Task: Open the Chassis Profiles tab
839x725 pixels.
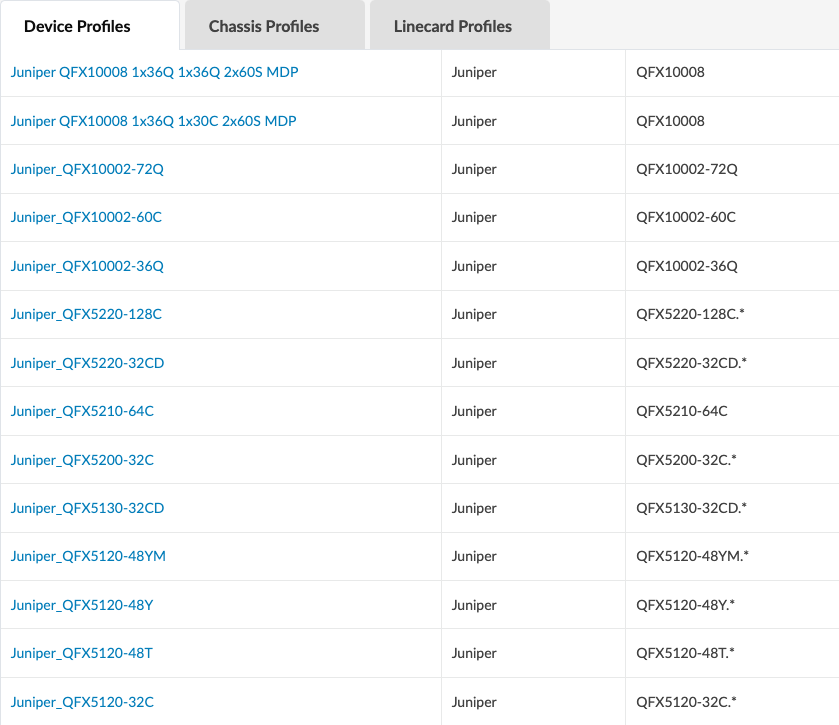Action: [x=264, y=26]
